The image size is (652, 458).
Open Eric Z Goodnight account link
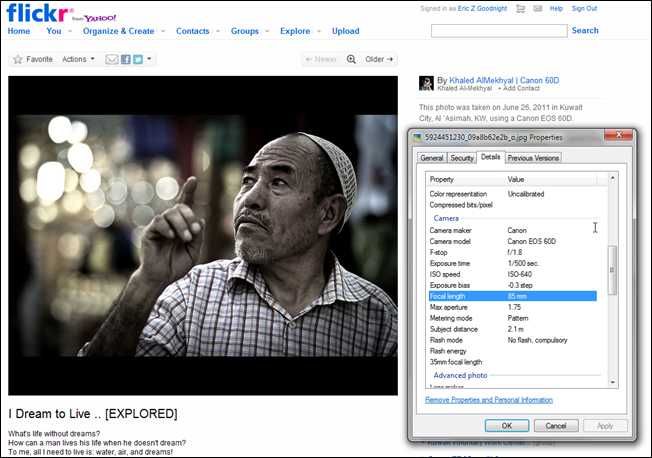pyautogui.click(x=482, y=8)
